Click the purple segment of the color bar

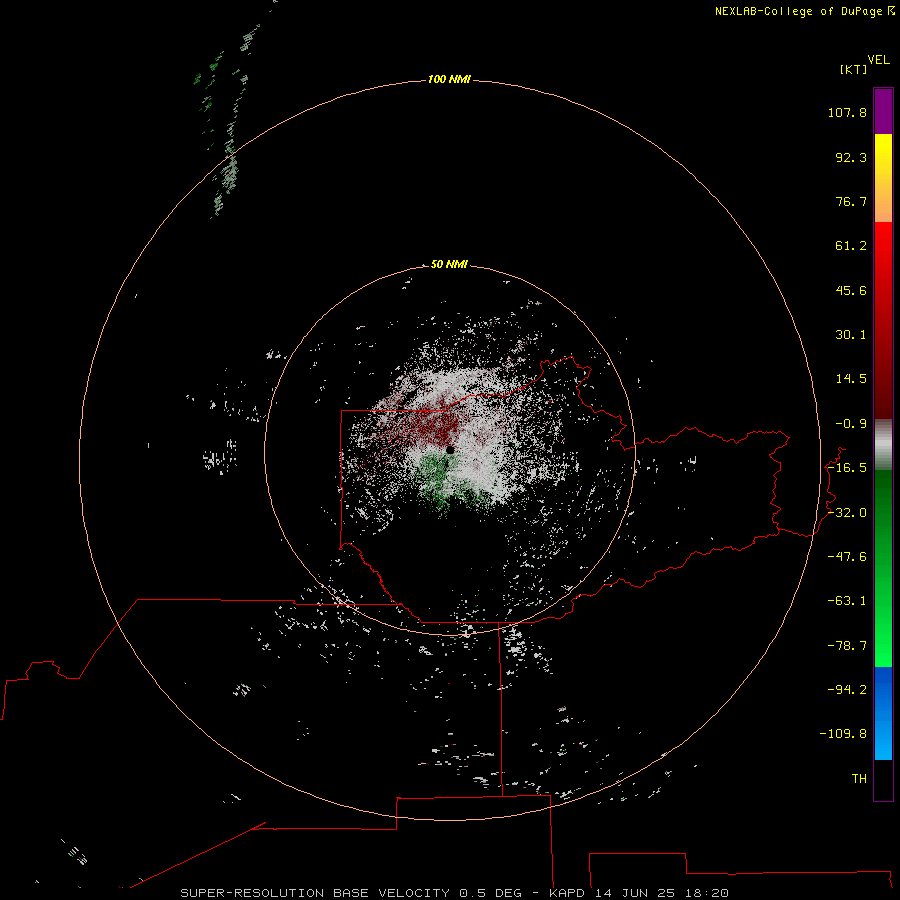[x=883, y=112]
